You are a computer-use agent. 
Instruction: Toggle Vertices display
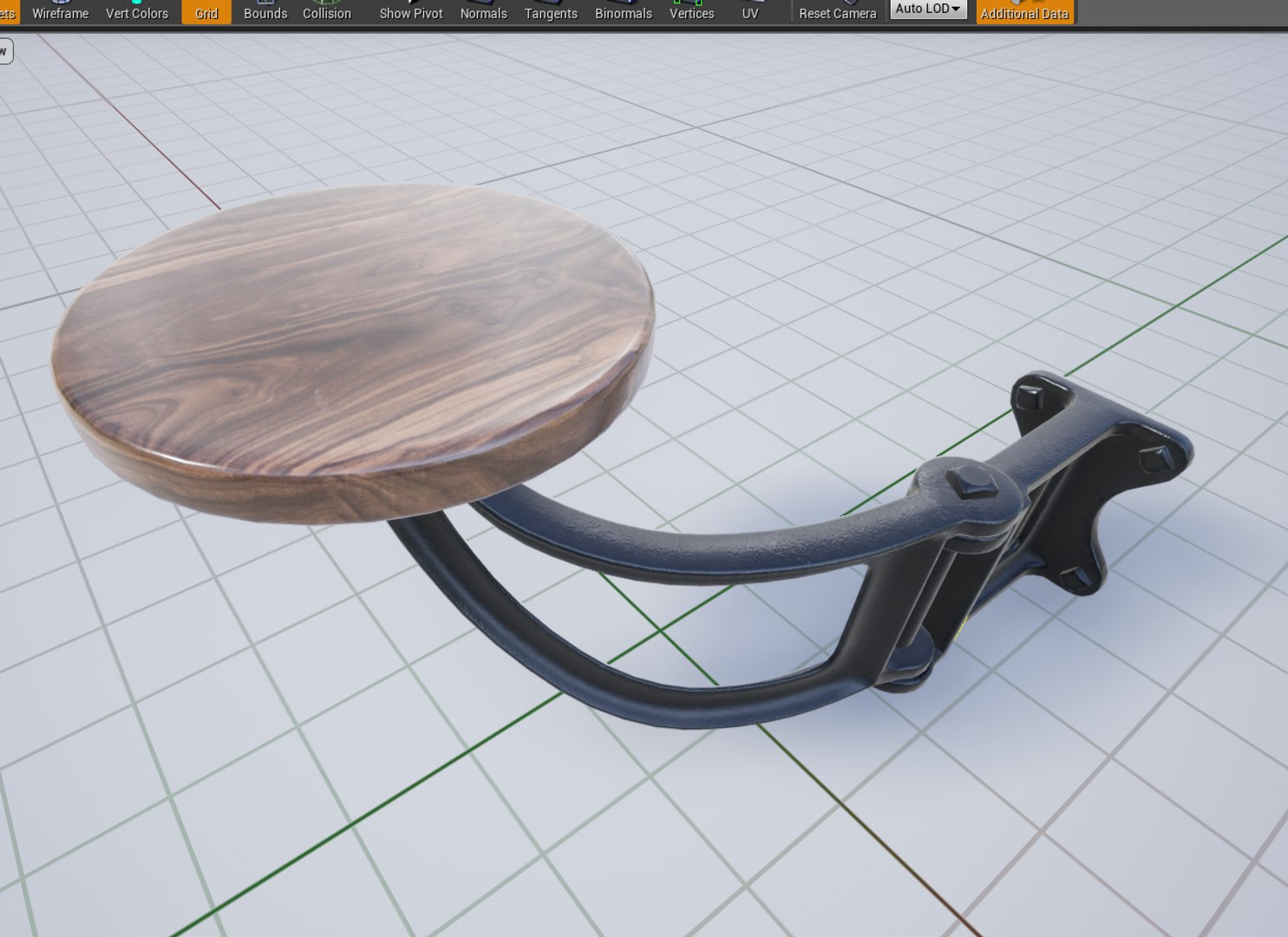point(691,12)
